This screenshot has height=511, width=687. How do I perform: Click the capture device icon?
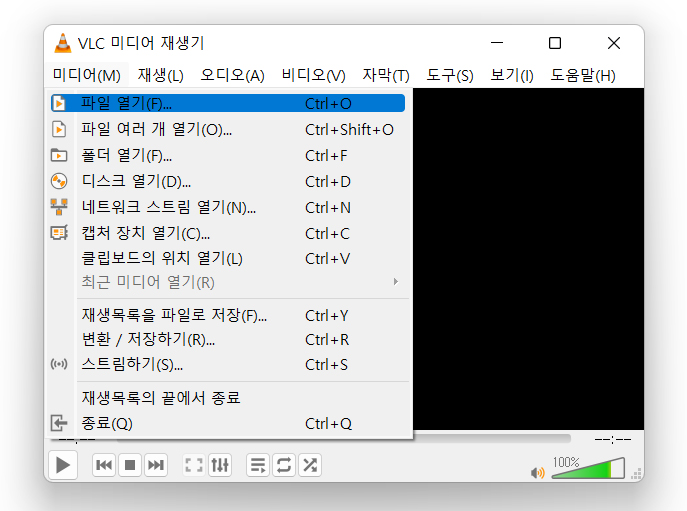point(59,233)
